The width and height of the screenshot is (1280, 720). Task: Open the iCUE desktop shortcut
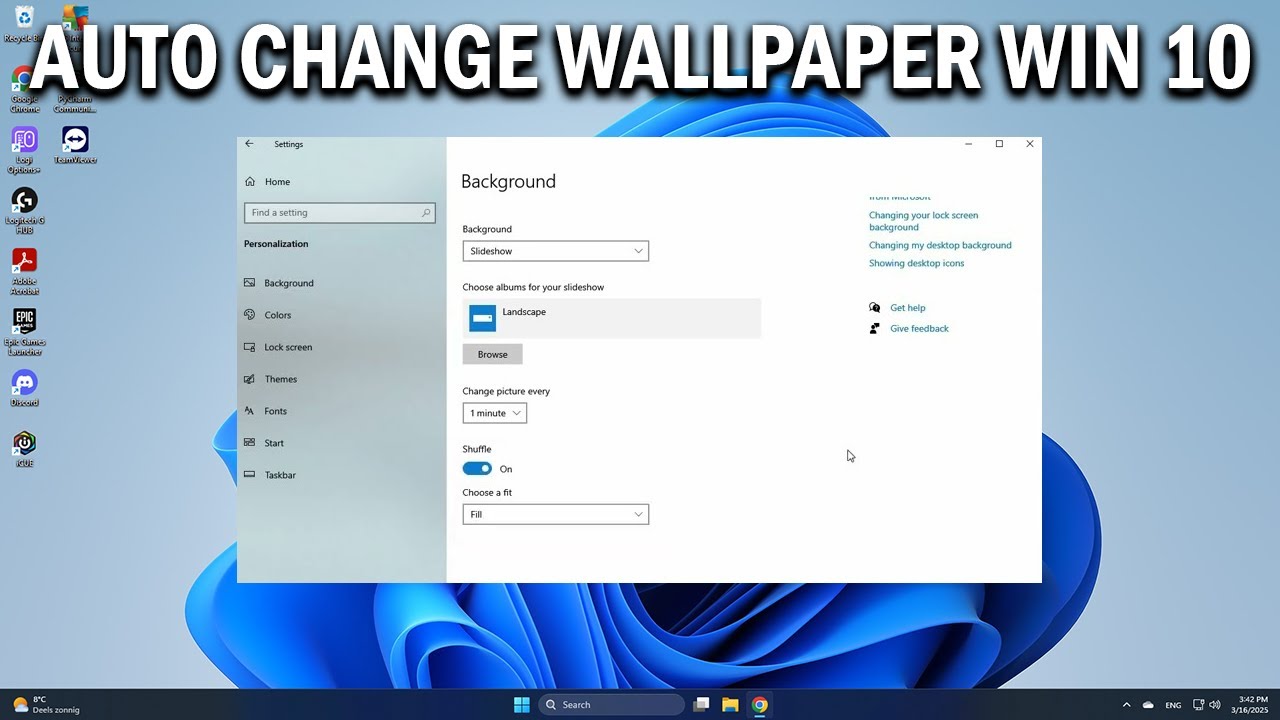click(24, 448)
